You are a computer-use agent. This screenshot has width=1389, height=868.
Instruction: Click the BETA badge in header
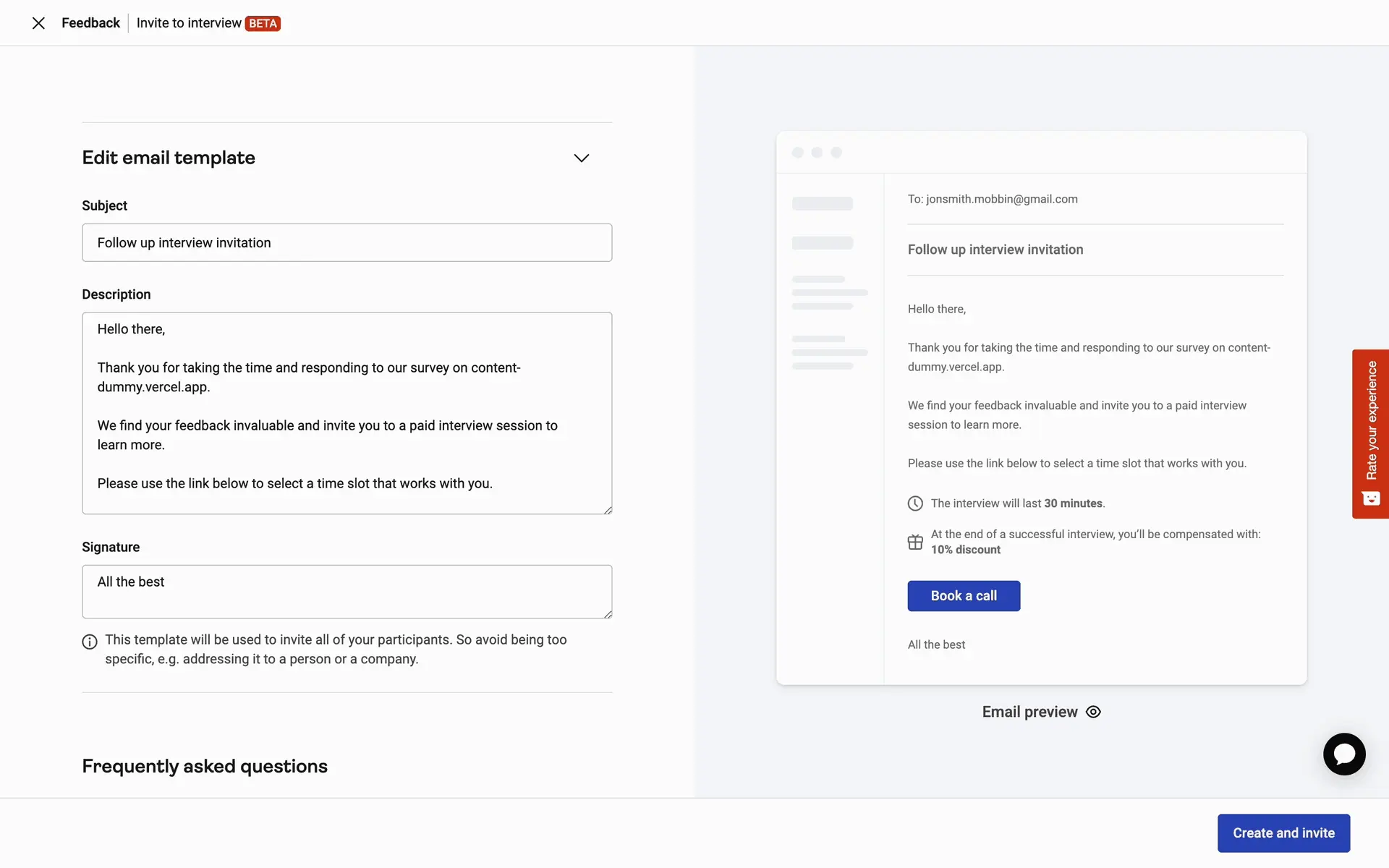[263, 24]
